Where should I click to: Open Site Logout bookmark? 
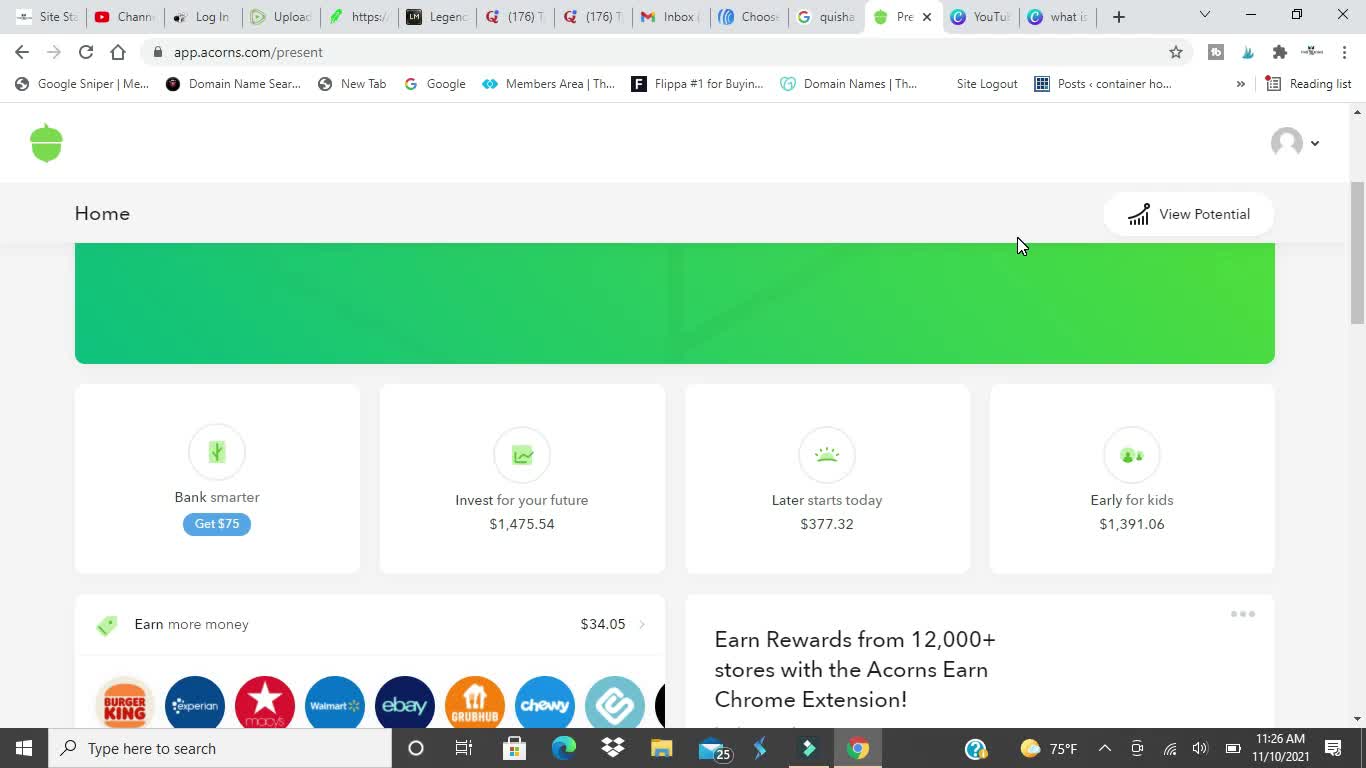(x=986, y=84)
